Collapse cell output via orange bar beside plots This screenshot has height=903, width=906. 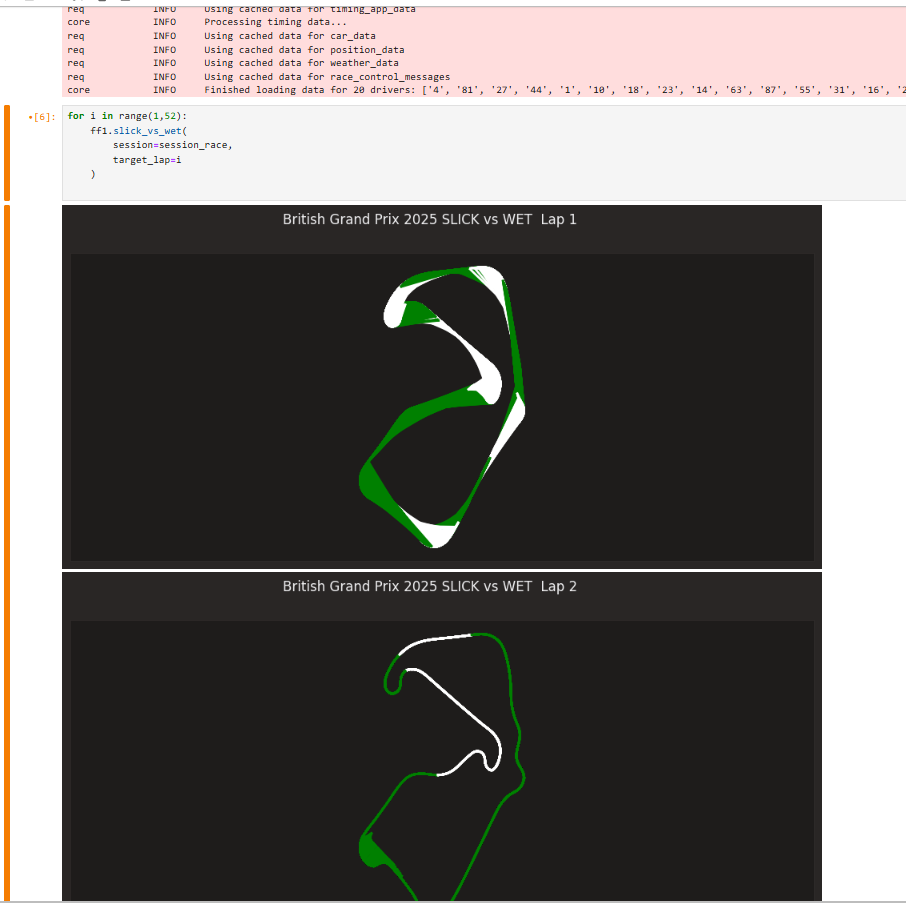pyautogui.click(x=7, y=553)
